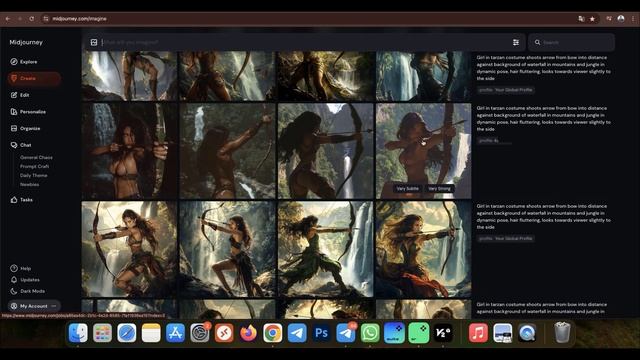640x360 pixels.
Task: Click the Search field
Action: (x=571, y=42)
